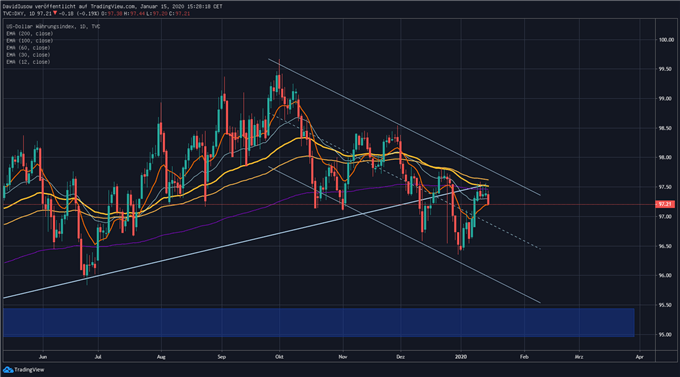Click the 'Nov' time axis label

click(x=343, y=357)
